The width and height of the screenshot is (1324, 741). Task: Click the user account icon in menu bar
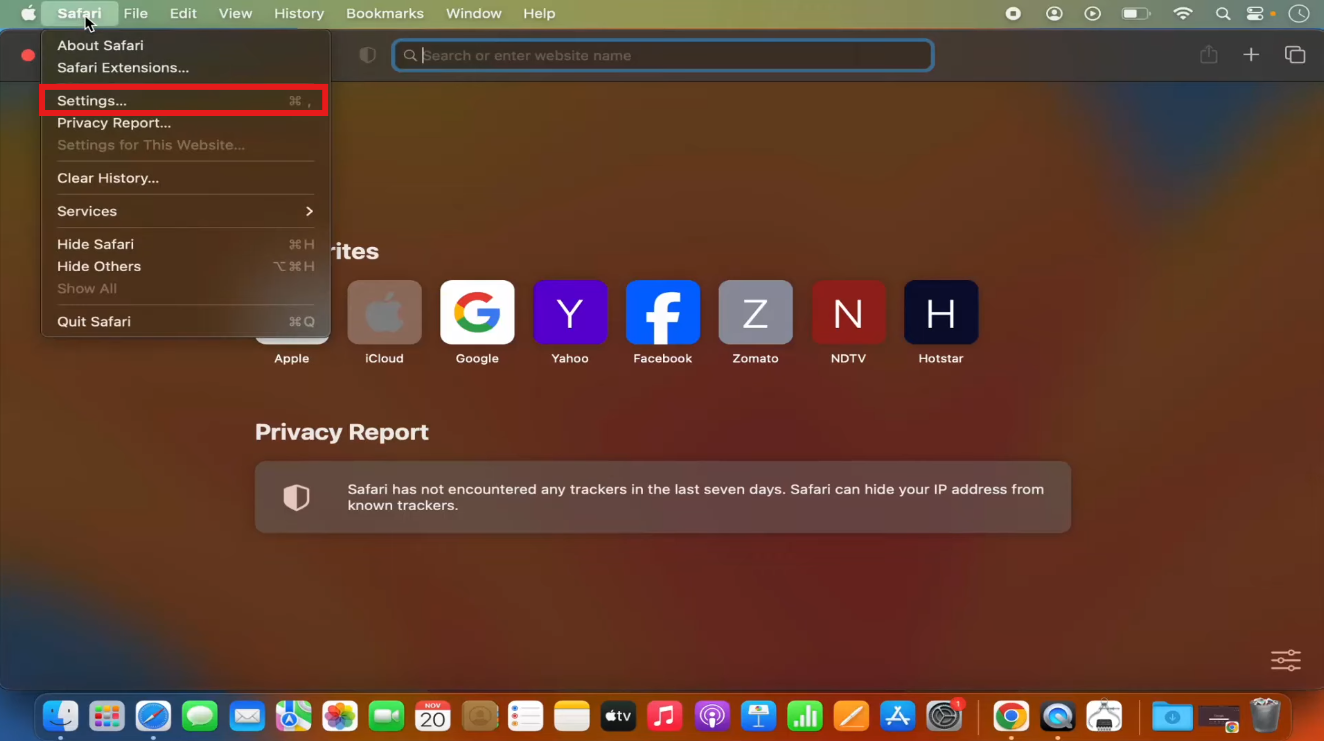(1054, 13)
